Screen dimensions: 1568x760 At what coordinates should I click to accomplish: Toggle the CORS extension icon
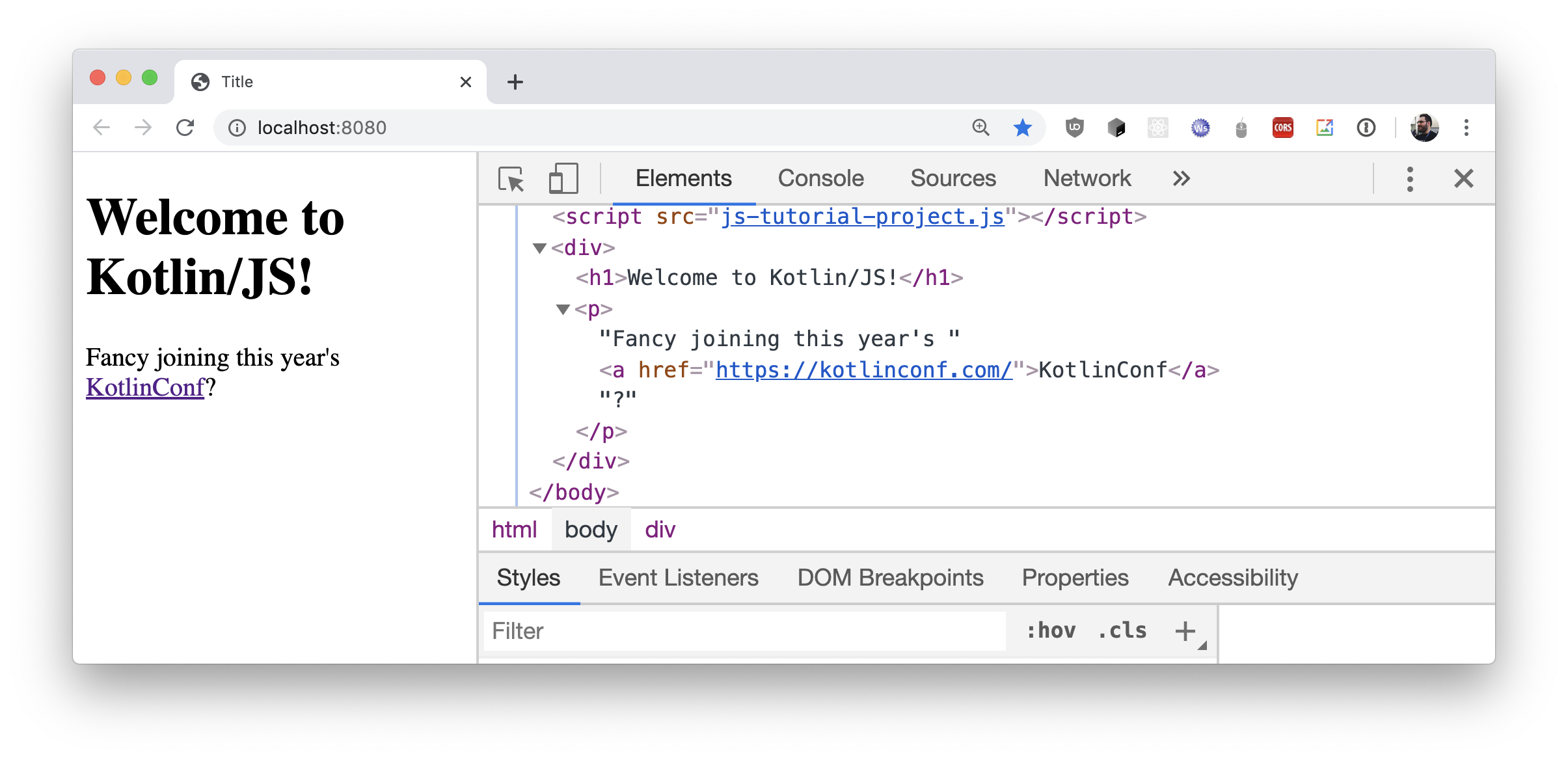click(1282, 128)
